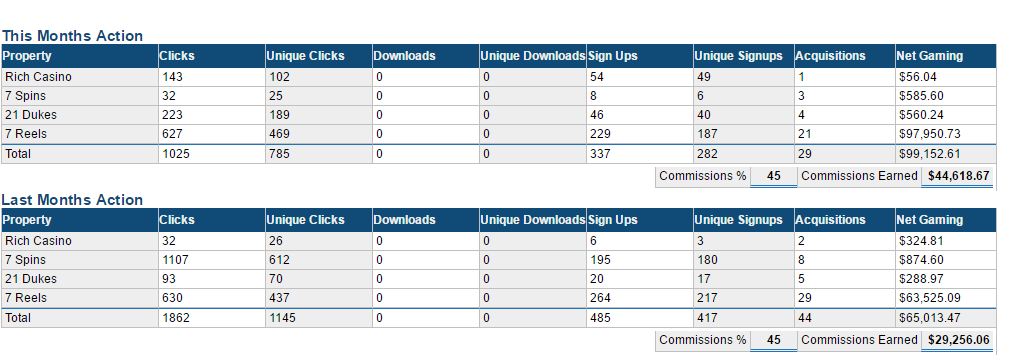The image size is (1009, 360).
Task: Select 7 Reels in This Months table
Action: (80, 135)
